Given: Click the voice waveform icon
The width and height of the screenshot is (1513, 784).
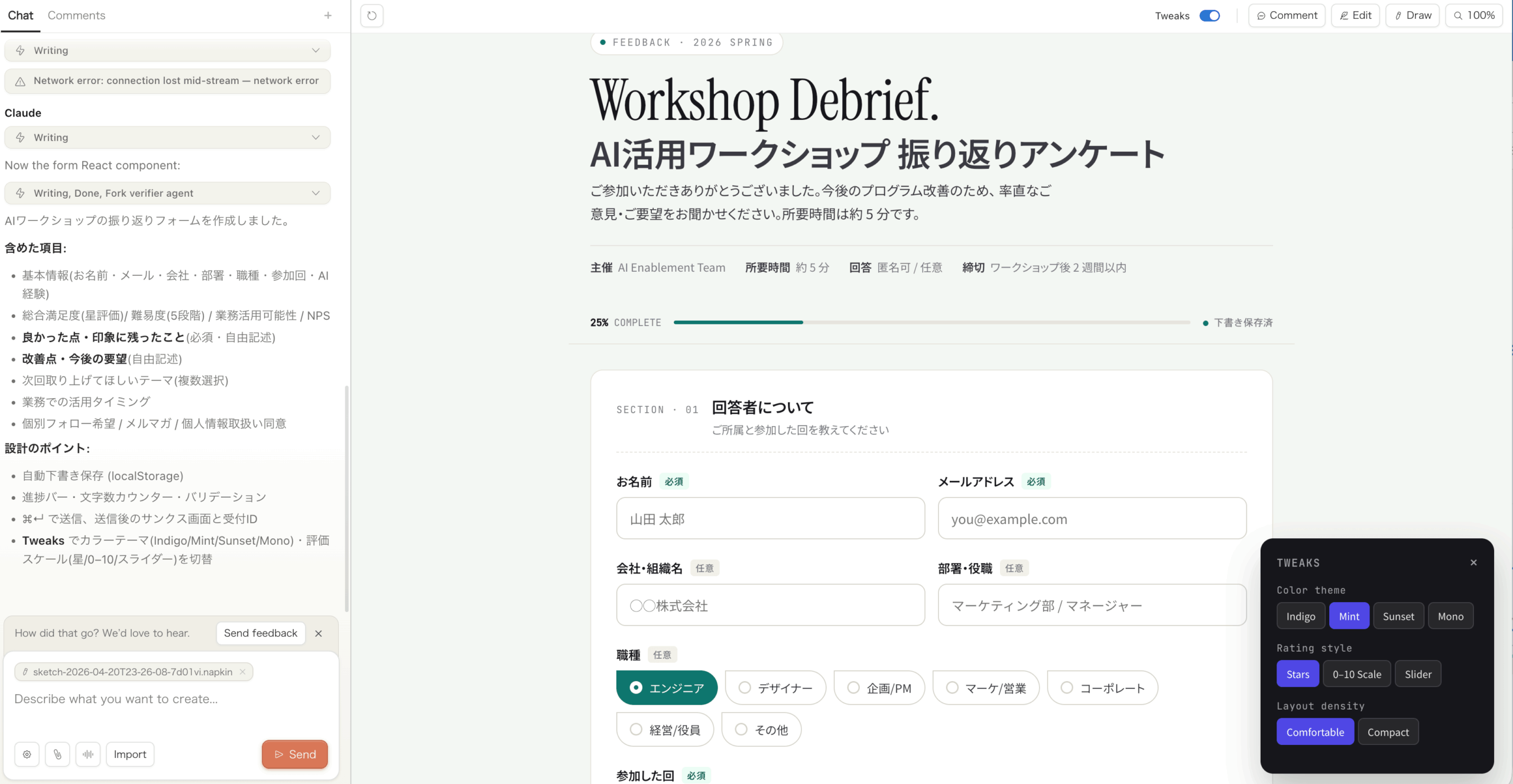Looking at the screenshot, I should tap(88, 754).
